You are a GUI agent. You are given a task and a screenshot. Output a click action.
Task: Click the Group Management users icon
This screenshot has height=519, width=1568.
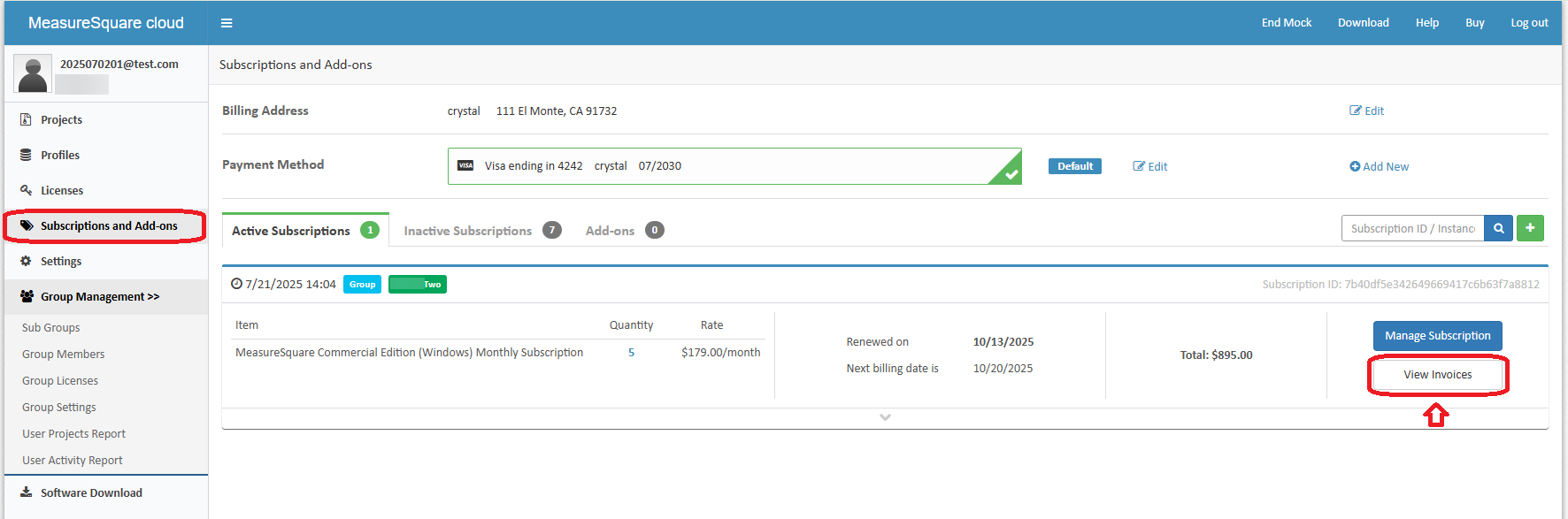[x=27, y=296]
